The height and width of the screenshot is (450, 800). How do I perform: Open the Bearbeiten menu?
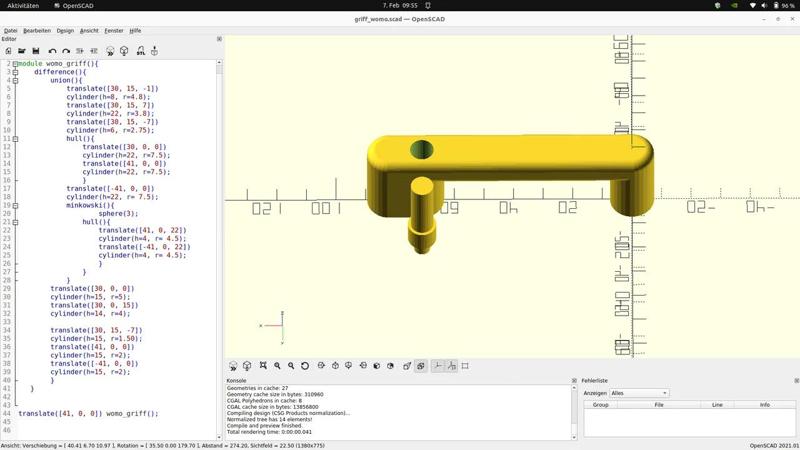point(37,31)
